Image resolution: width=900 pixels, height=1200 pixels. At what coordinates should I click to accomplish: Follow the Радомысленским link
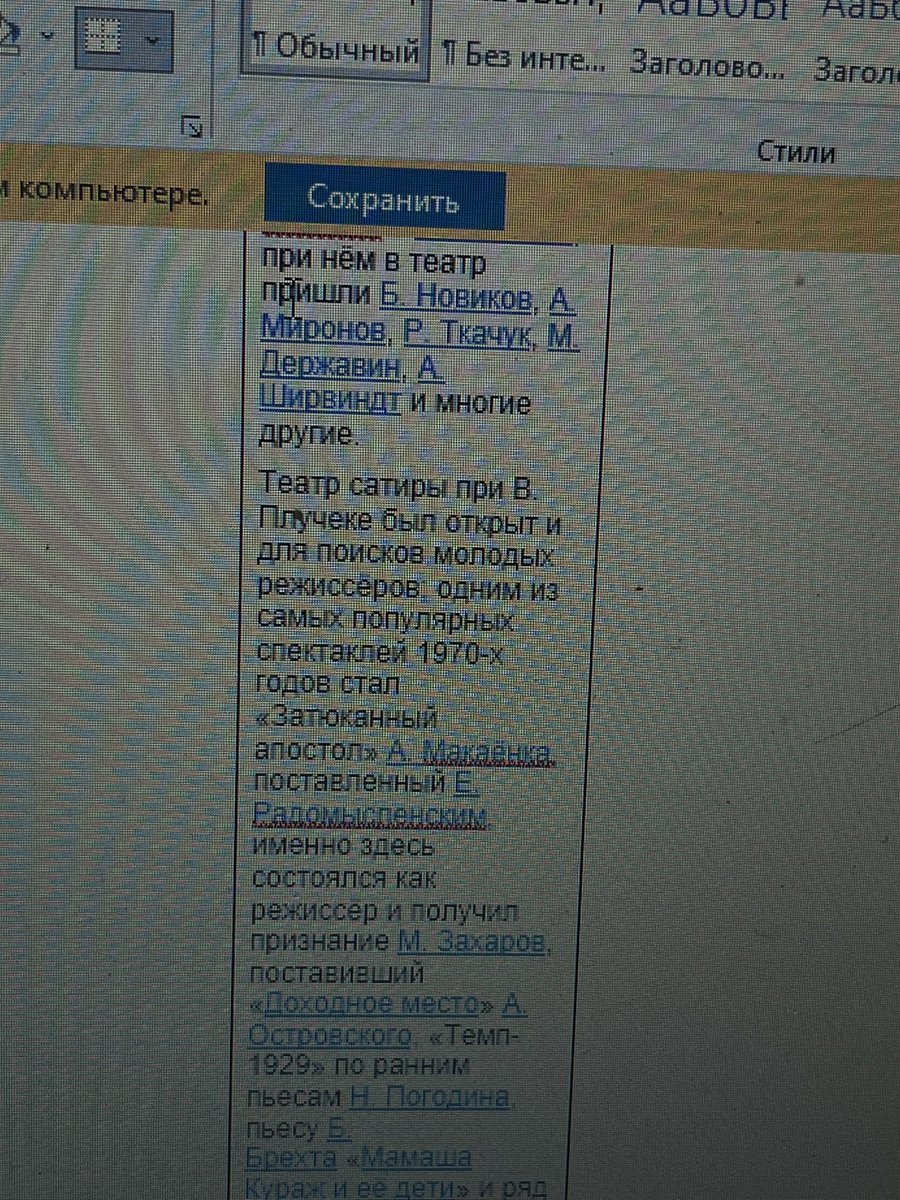click(370, 815)
